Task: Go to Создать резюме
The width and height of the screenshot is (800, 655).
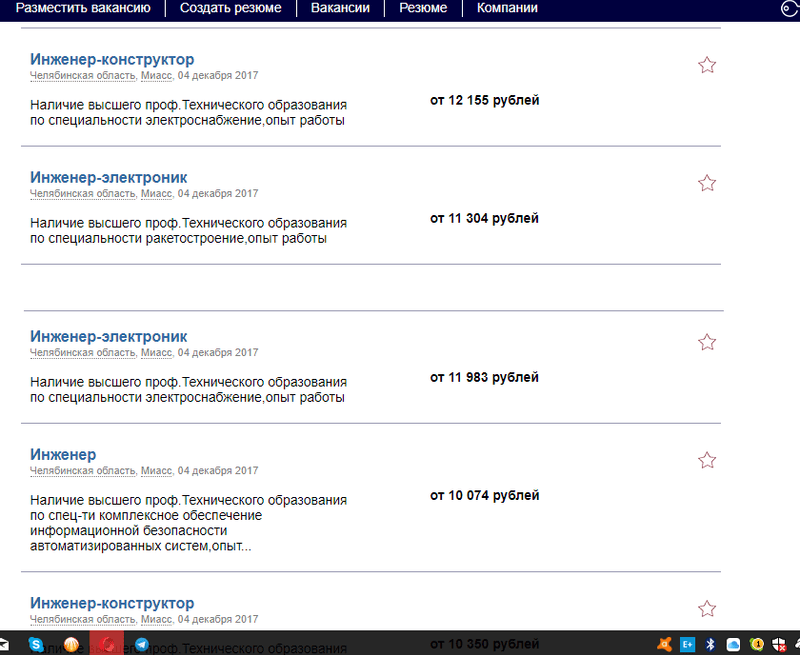Action: (231, 8)
